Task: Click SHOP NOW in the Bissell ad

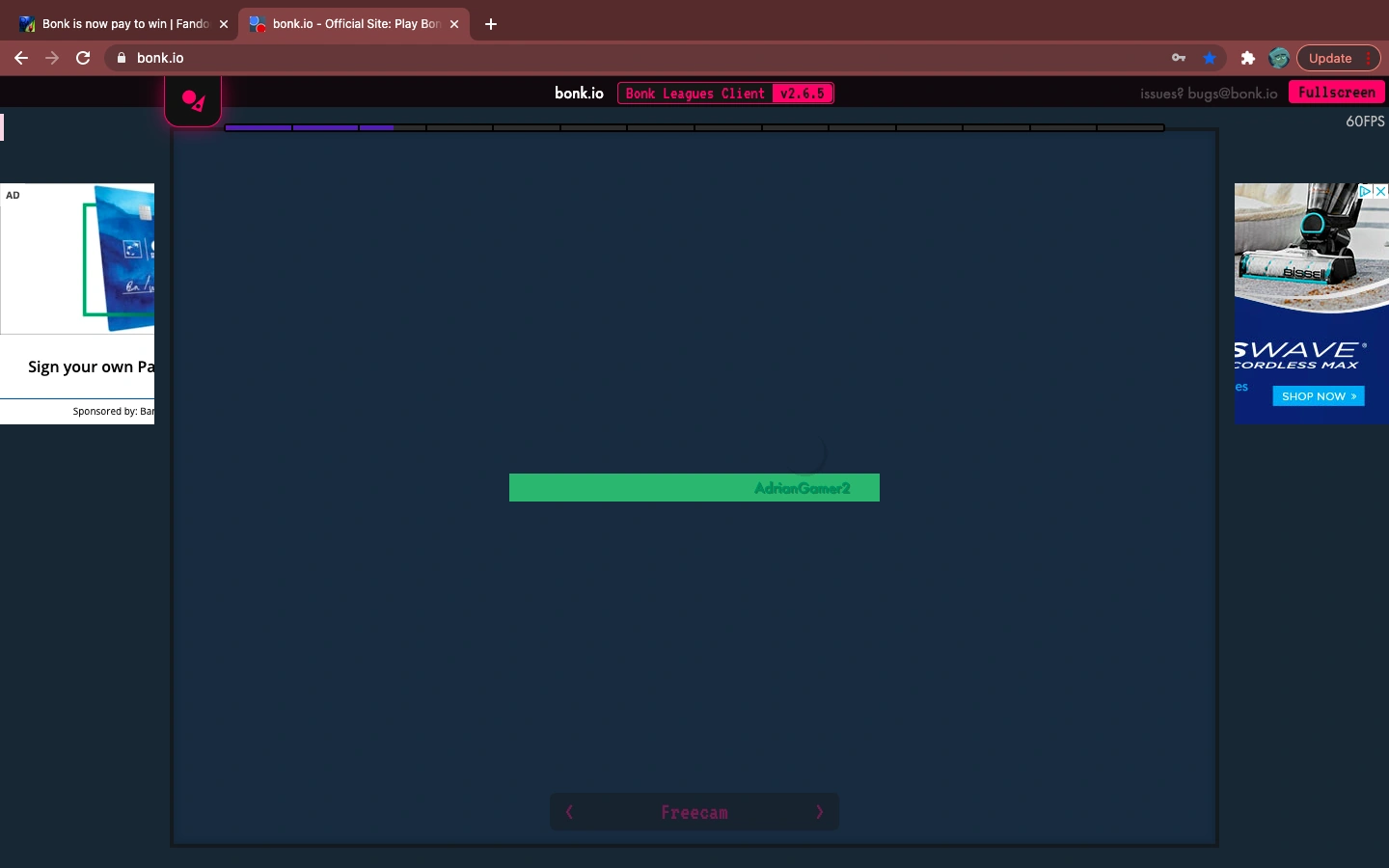Action: tap(1318, 396)
